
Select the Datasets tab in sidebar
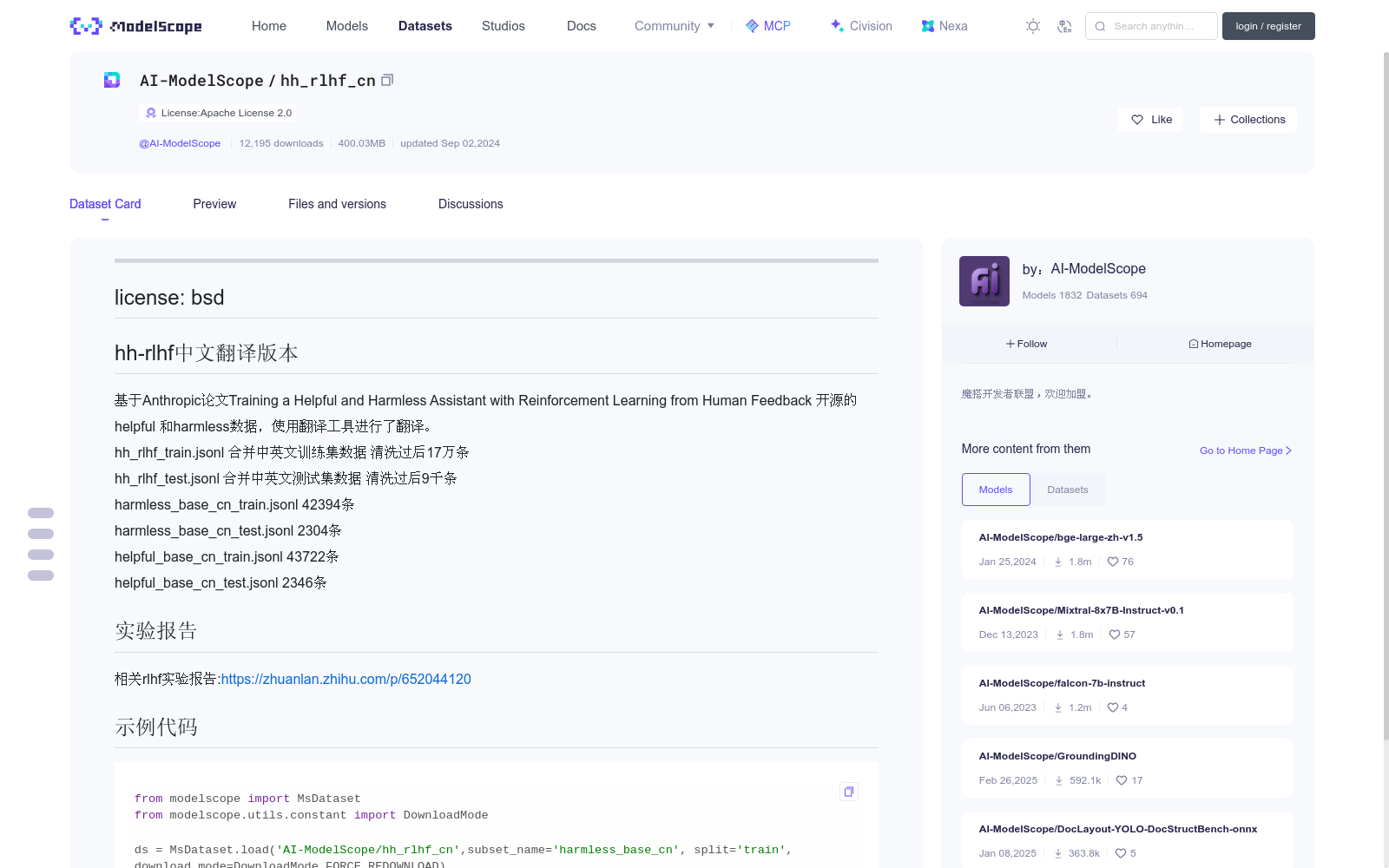pos(1068,490)
